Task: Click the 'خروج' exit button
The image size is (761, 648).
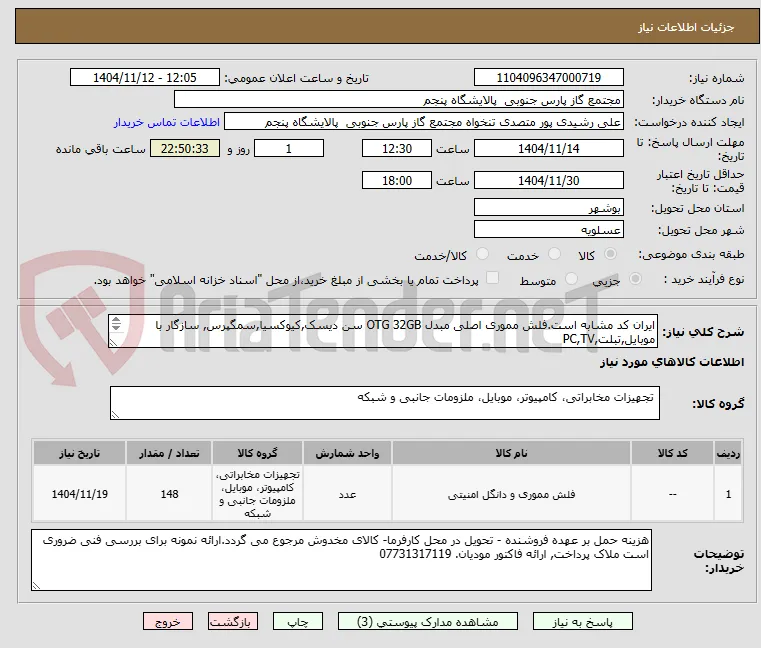Action: pos(168,621)
